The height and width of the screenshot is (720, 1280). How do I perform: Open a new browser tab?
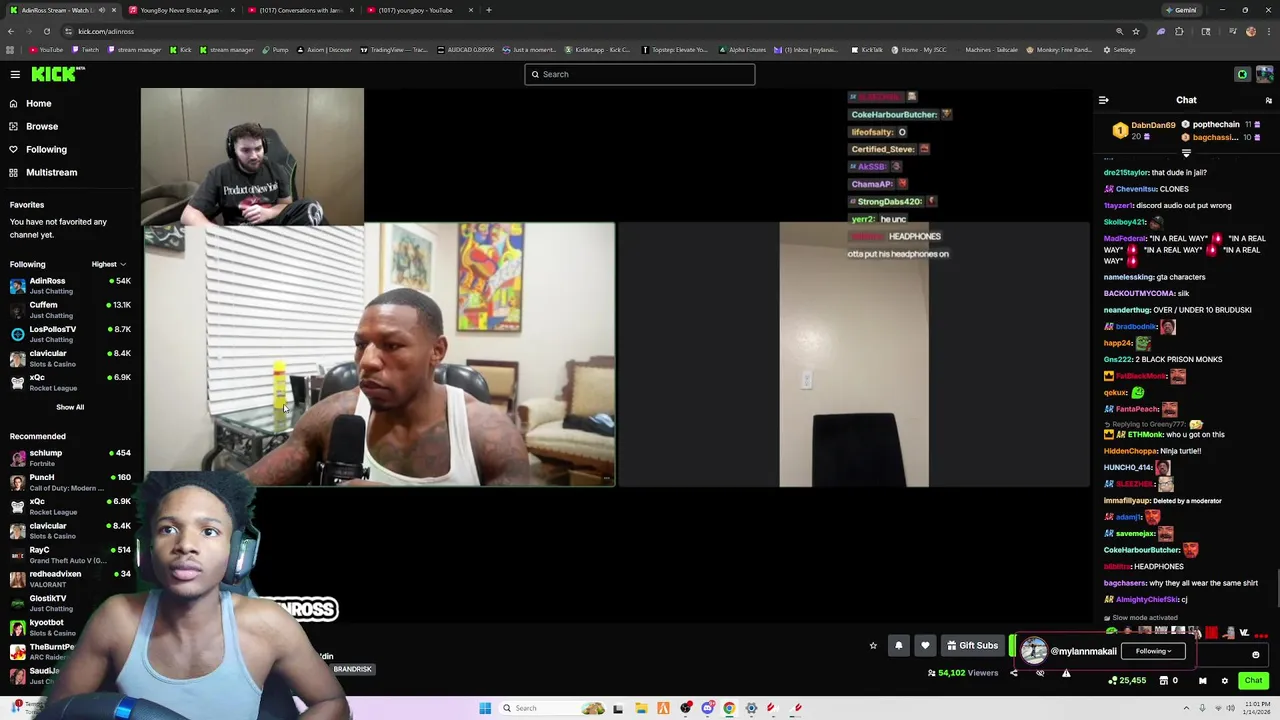[488, 10]
